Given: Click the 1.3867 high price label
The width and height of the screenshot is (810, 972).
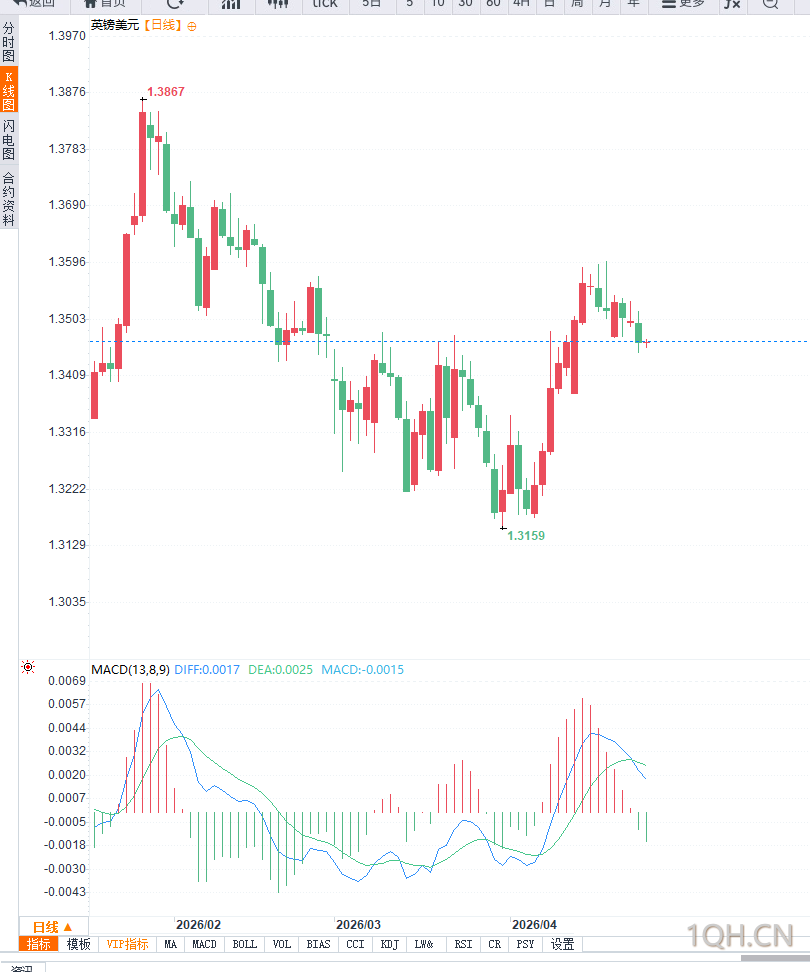Looking at the screenshot, I should pos(165,92).
